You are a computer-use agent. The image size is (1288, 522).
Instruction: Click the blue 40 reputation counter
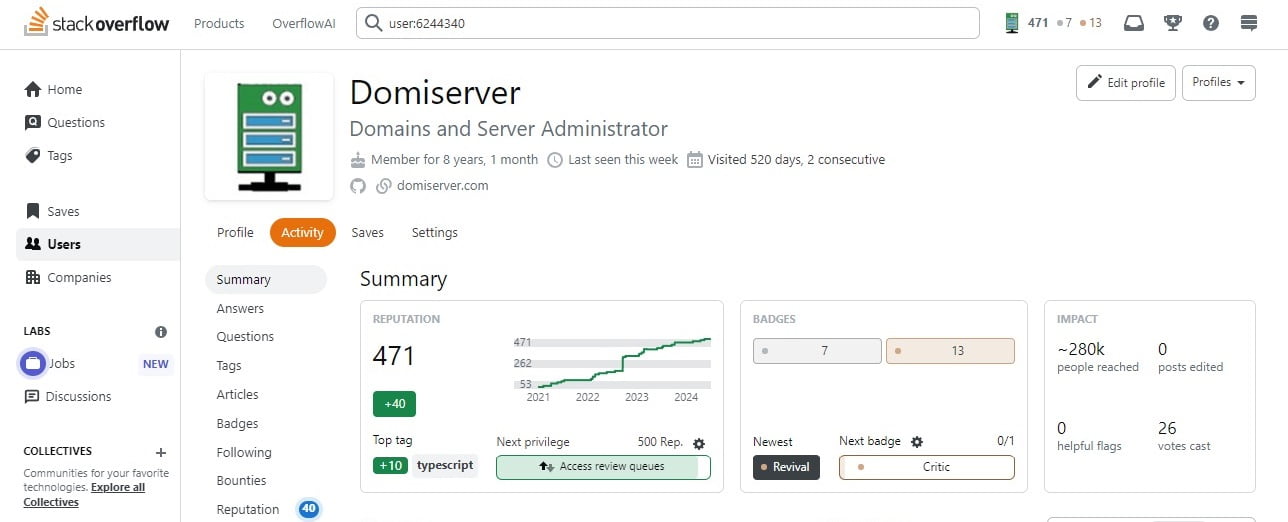(309, 509)
